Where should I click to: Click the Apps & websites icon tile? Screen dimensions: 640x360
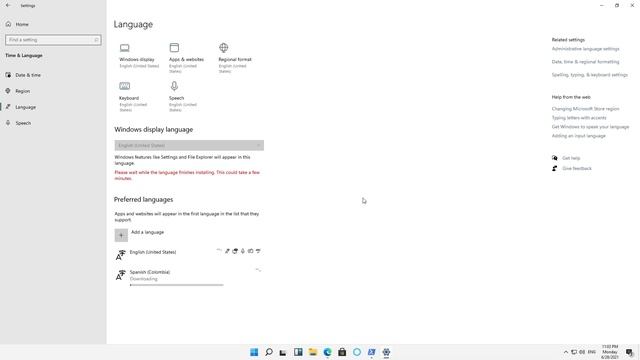(186, 58)
